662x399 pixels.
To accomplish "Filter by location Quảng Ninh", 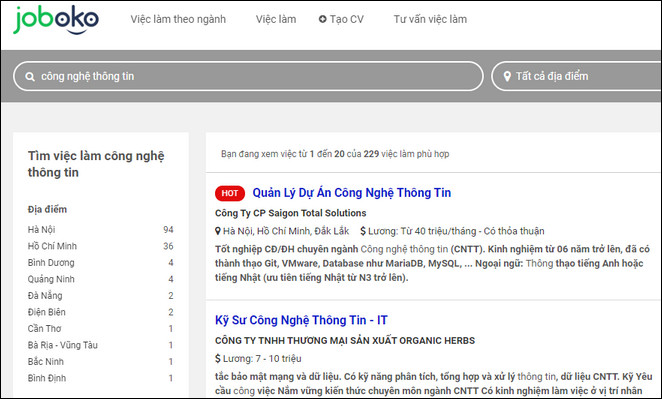I will (51, 279).
